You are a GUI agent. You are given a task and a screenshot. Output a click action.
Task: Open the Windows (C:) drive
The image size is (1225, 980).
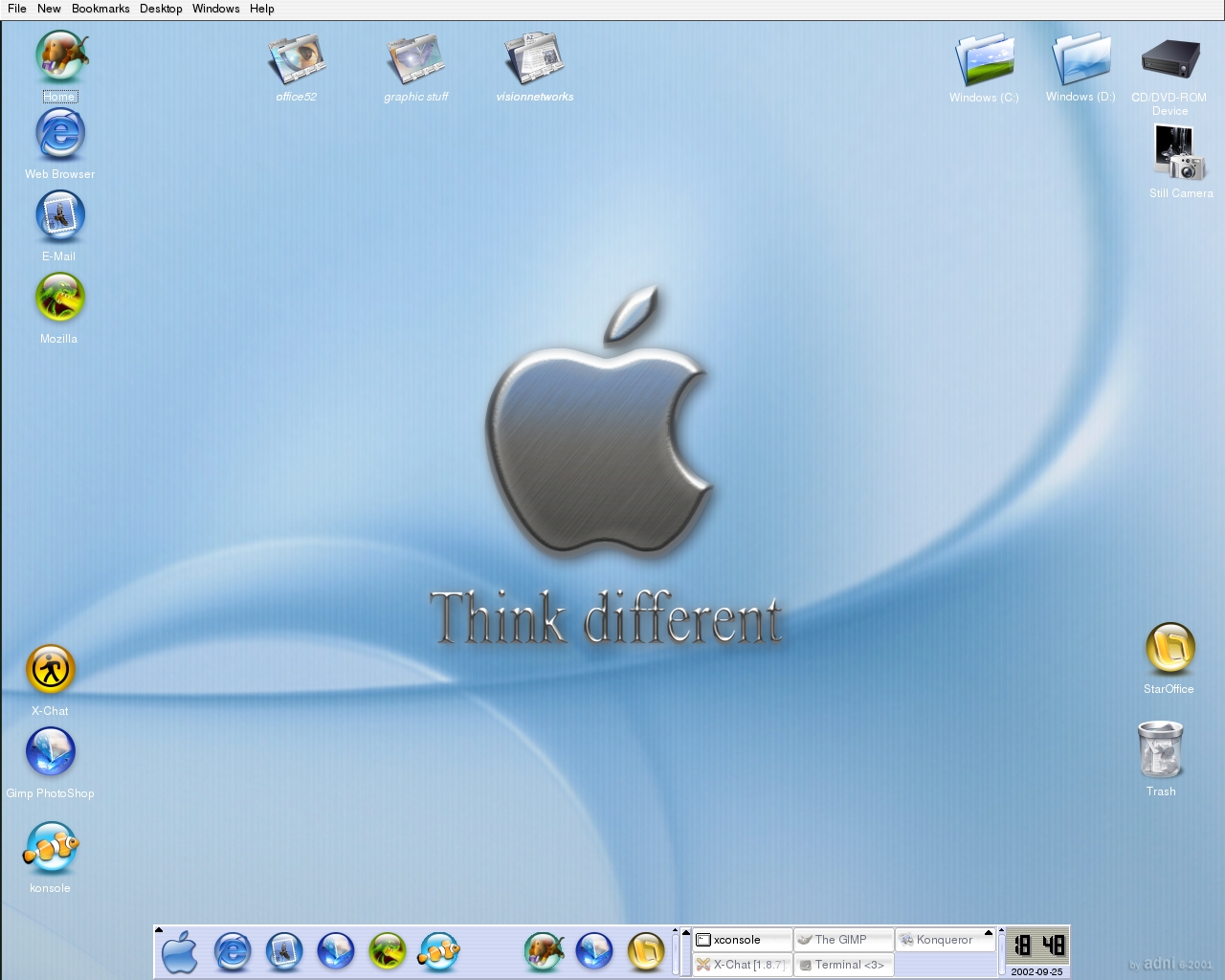click(x=985, y=59)
